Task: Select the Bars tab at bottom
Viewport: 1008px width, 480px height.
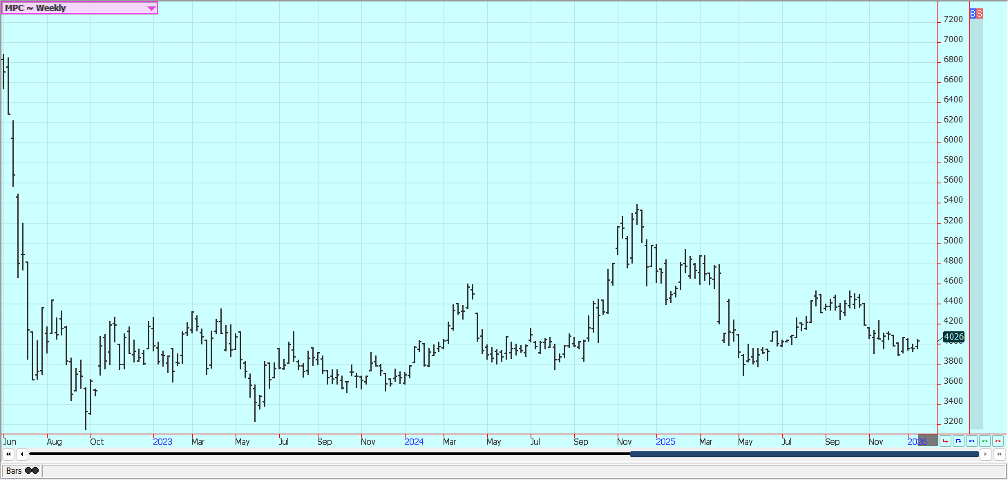Action: (x=14, y=470)
